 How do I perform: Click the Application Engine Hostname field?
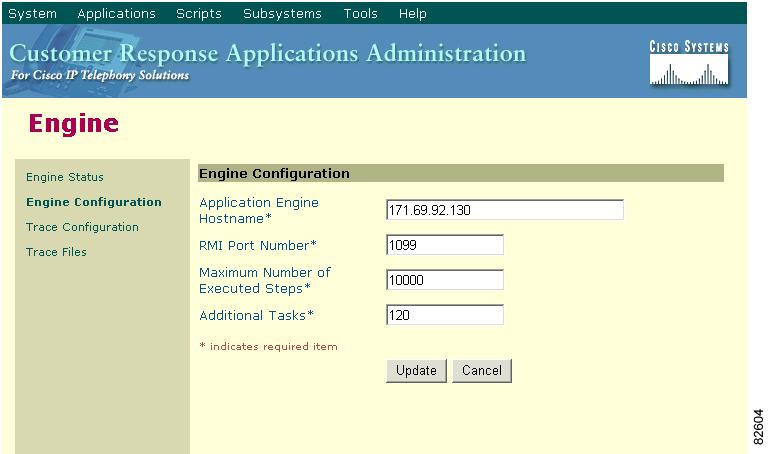(504, 210)
